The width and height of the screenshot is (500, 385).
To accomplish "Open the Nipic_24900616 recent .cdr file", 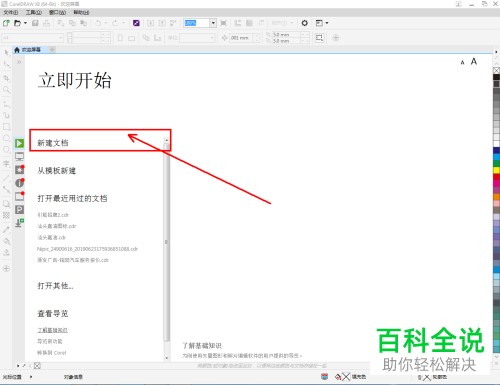I will click(x=87, y=249).
